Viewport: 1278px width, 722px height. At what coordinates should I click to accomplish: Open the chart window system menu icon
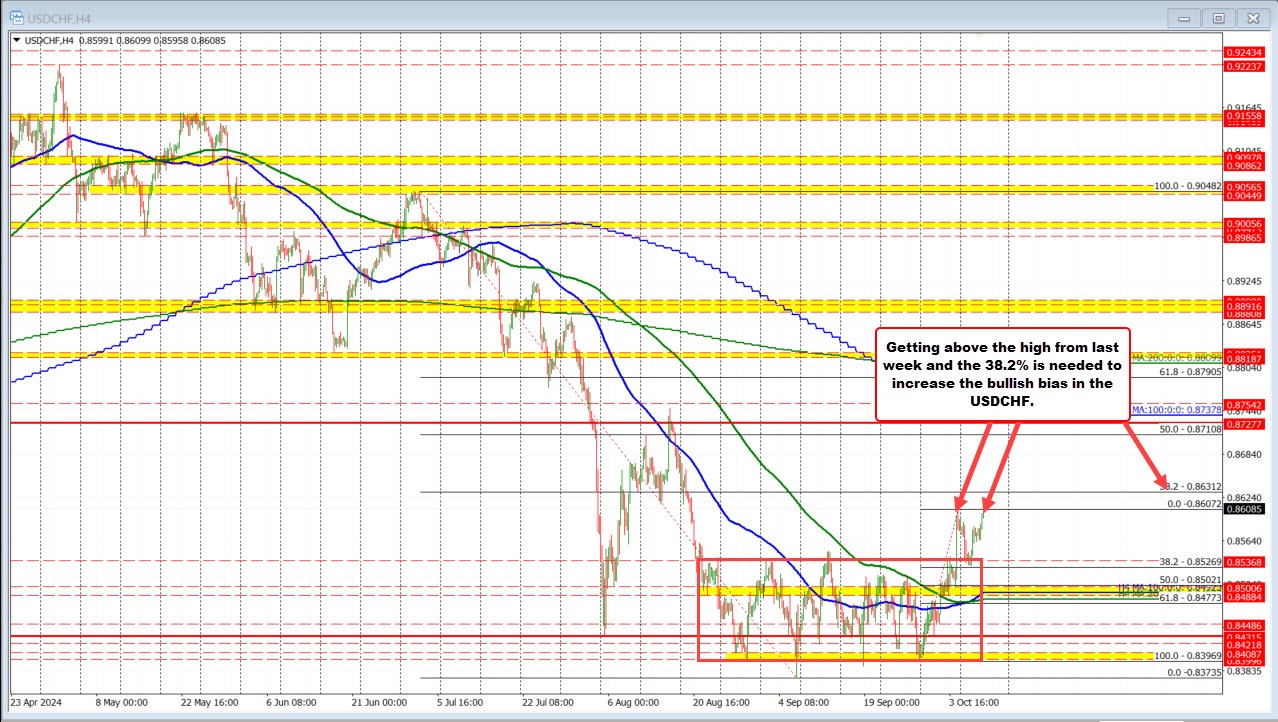click(15, 17)
